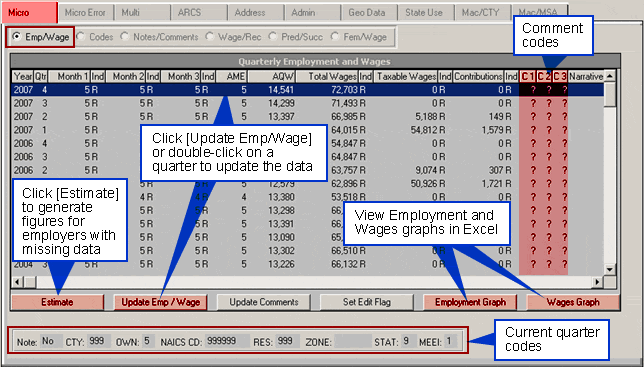Image resolution: width=644 pixels, height=367 pixels.
Task: Click the horizontal scrollbar right arrow
Action: [598, 282]
